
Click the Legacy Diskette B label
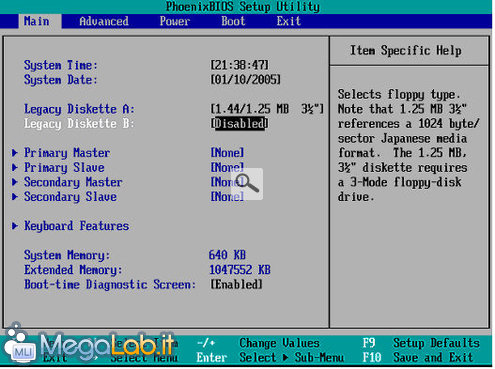click(x=79, y=124)
